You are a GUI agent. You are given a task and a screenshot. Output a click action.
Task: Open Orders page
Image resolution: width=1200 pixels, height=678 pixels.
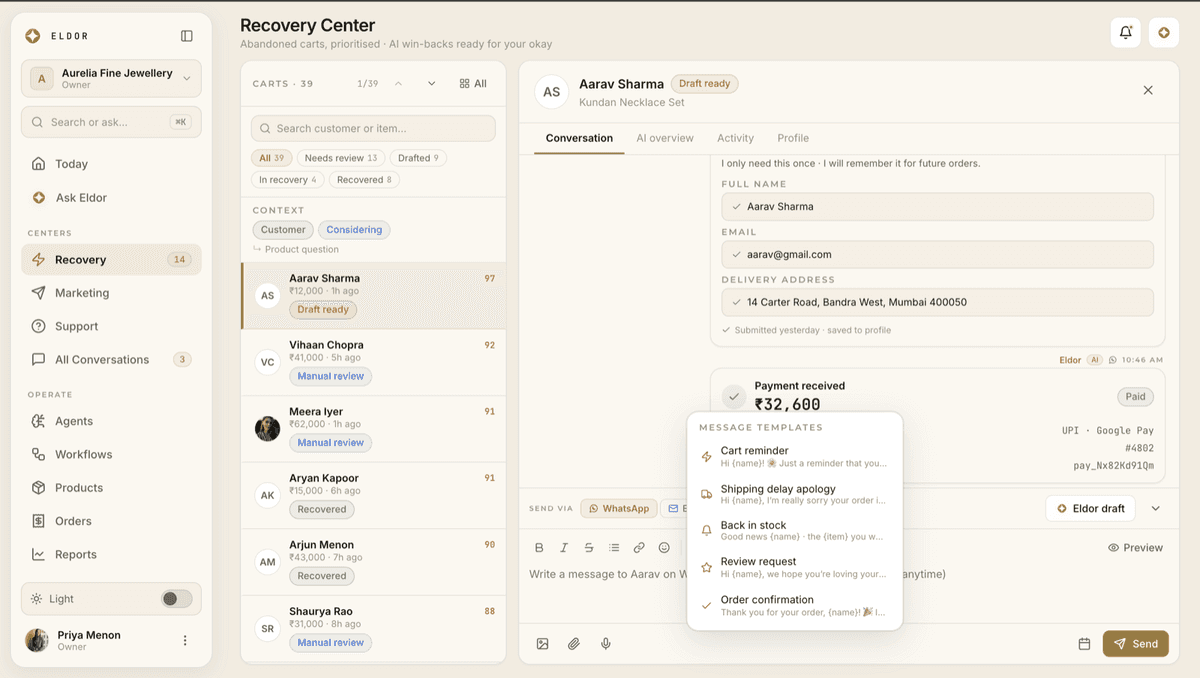[x=111, y=521]
